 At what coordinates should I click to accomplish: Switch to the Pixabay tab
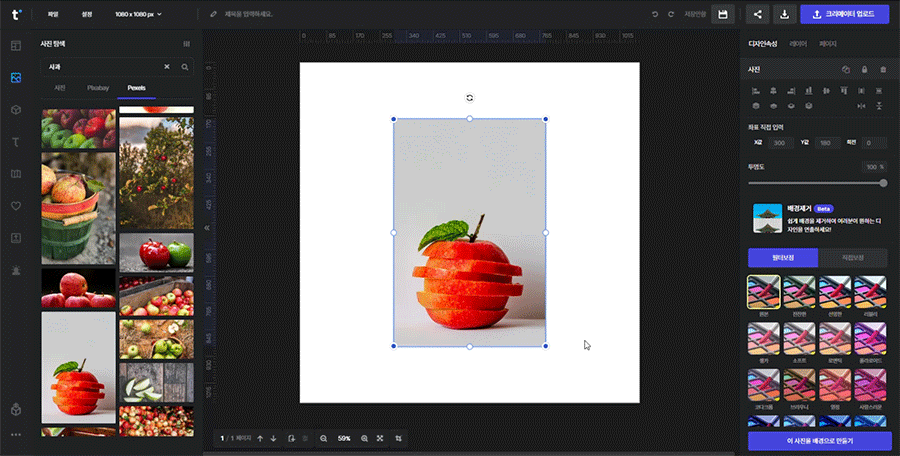(x=97, y=88)
